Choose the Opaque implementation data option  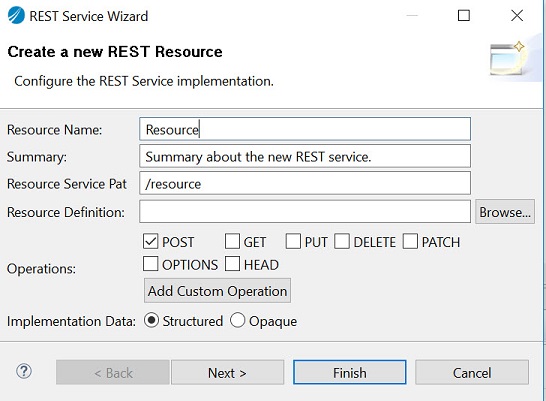coord(237,320)
